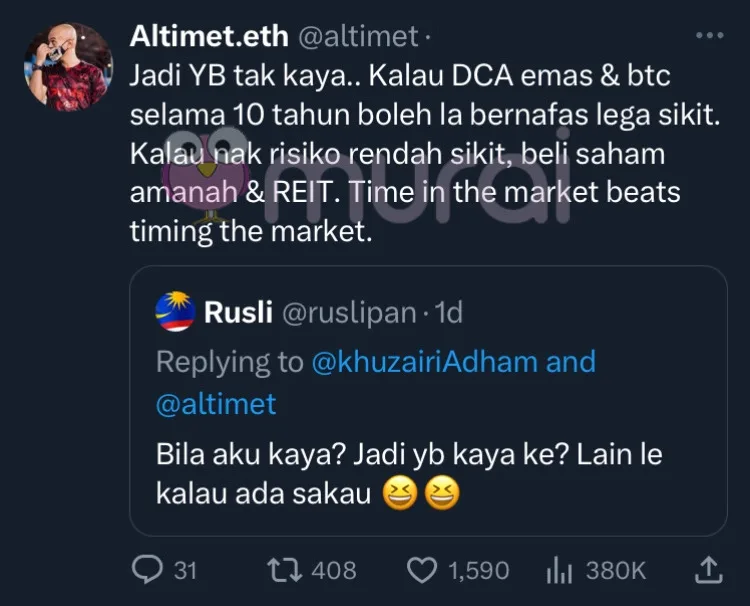
Task: Click the 31 replies count
Action: 185,570
